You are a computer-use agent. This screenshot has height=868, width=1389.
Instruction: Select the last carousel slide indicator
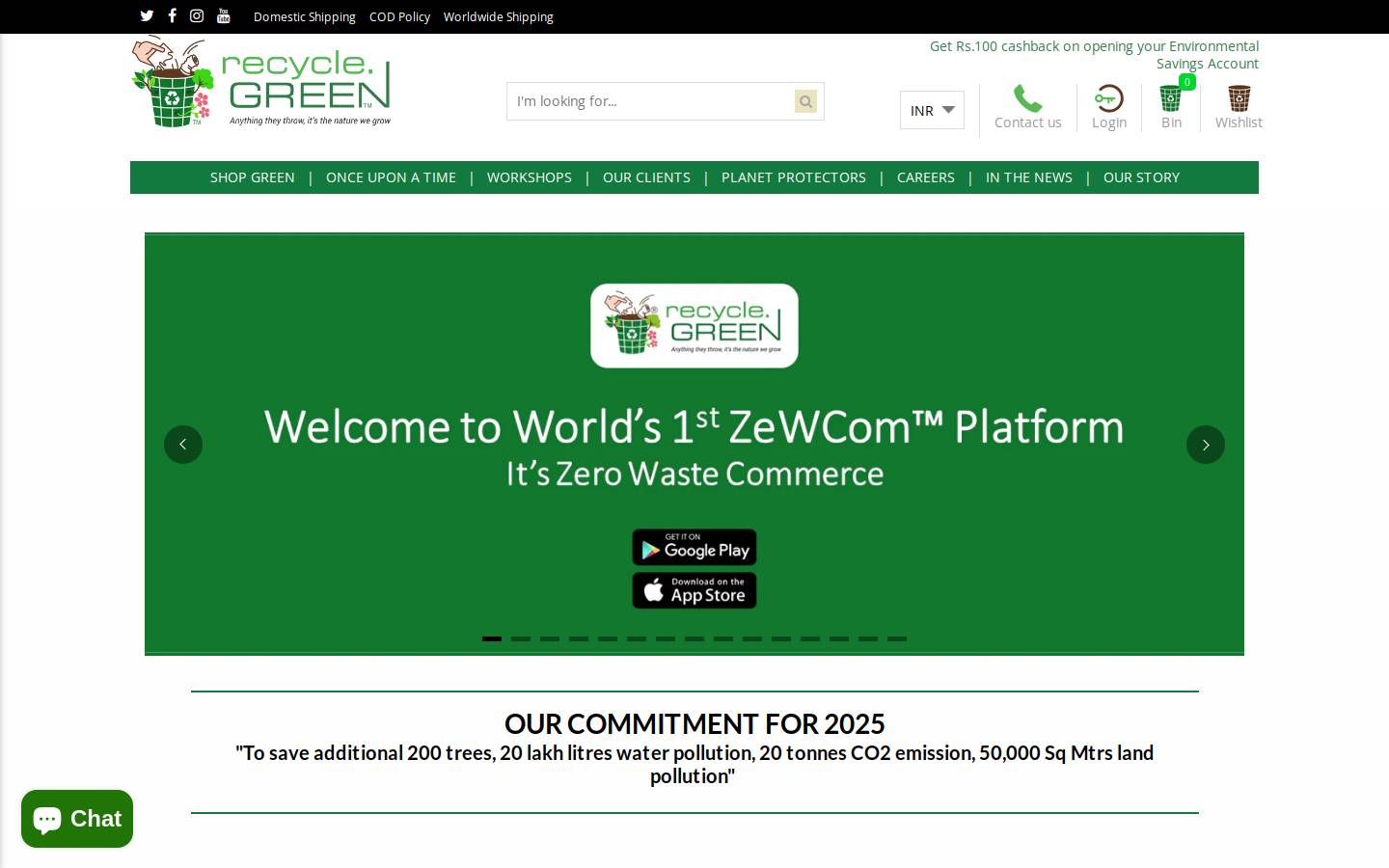click(x=897, y=638)
